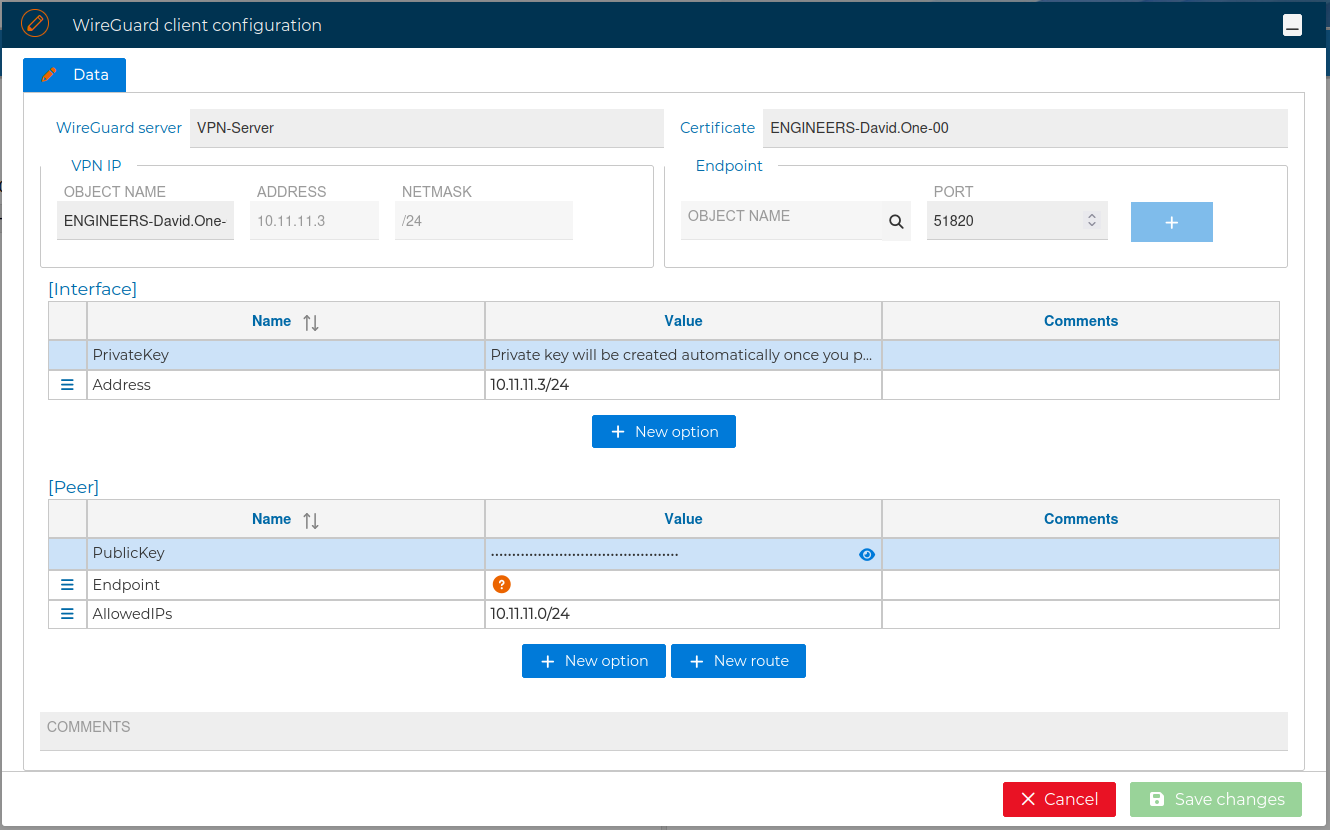The height and width of the screenshot is (830, 1330).
Task: Click the top-right window panel icon
Action: point(1292,24)
